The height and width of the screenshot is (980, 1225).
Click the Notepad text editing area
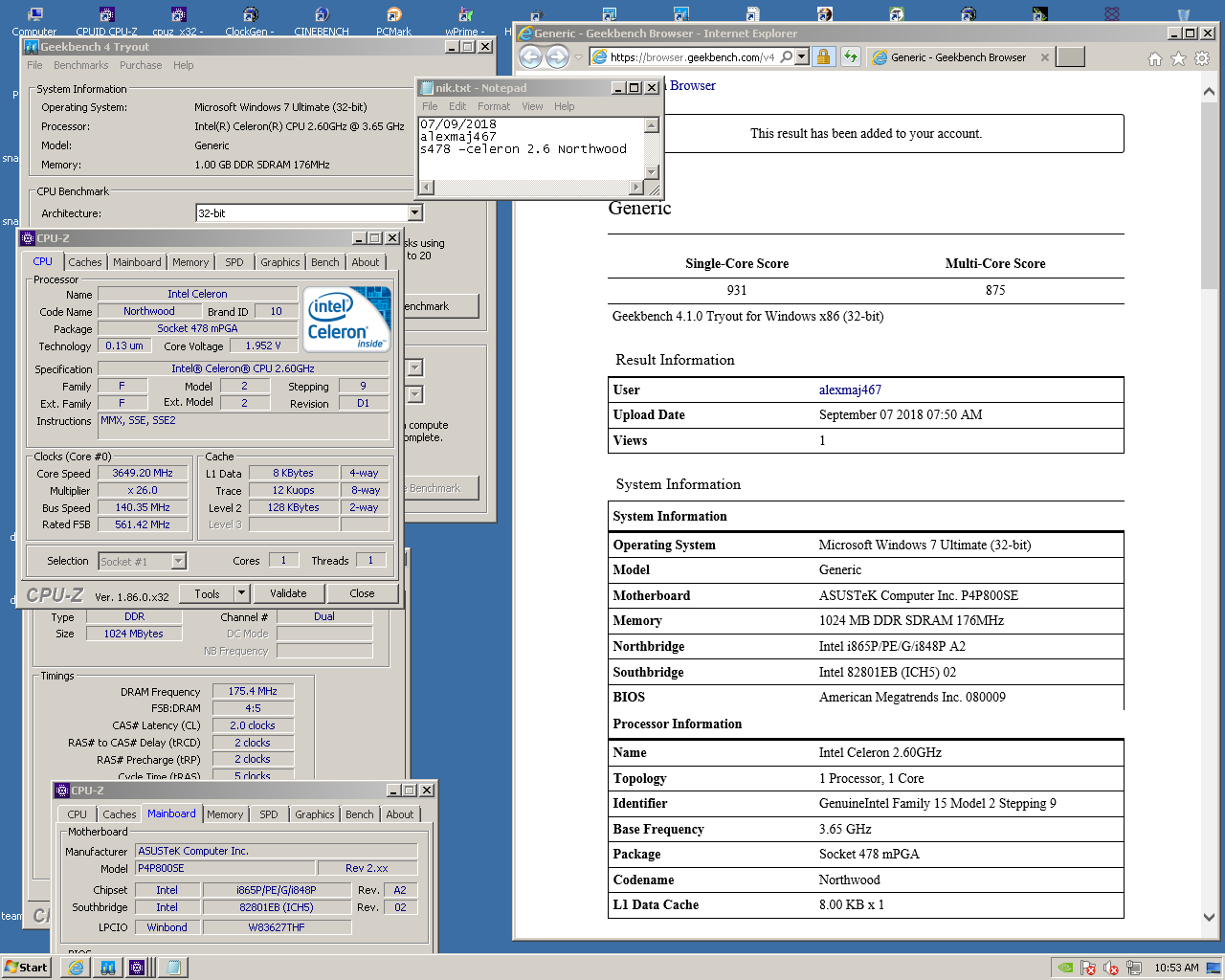point(532,148)
